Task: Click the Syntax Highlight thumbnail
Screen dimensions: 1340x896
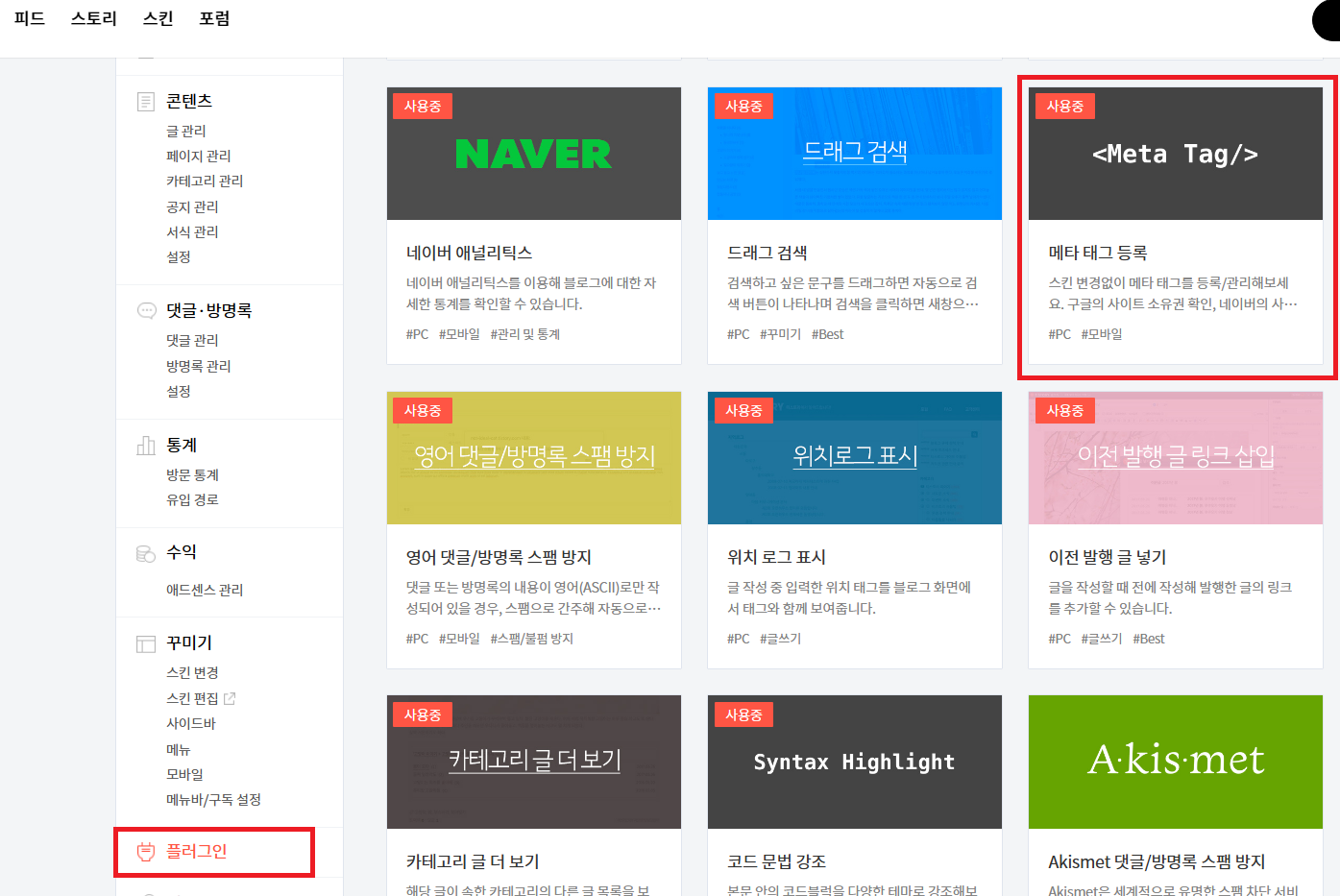Action: [855, 763]
